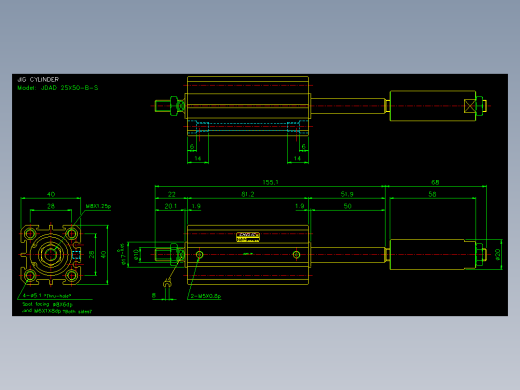The height and width of the screenshot is (390, 520).
Task: Select the 68 dimension value
Action: [435, 182]
